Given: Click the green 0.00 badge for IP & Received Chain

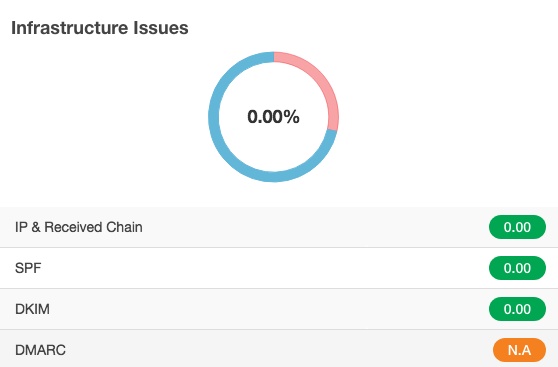Looking at the screenshot, I should tap(517, 227).
